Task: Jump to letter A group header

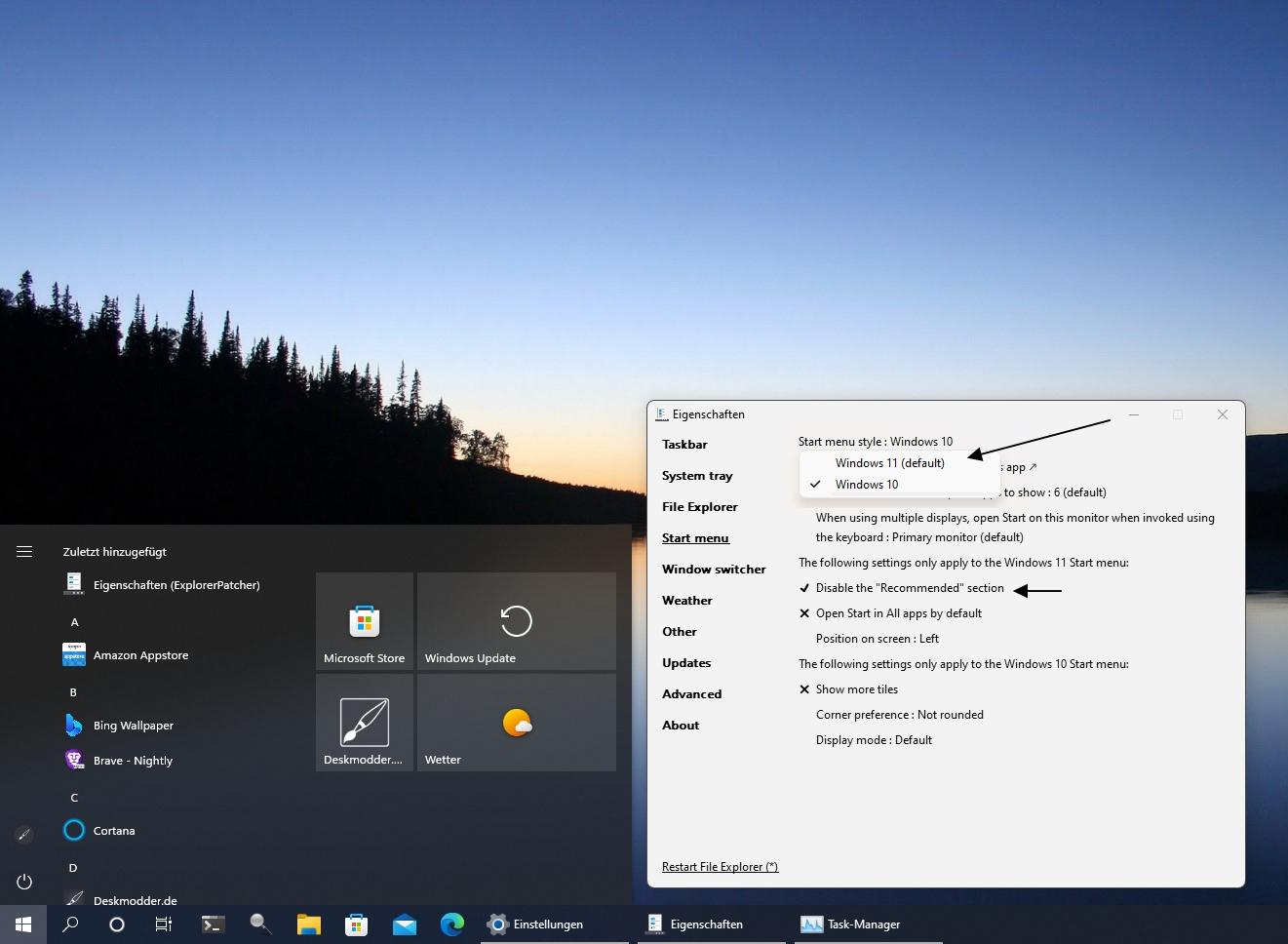Action: coord(75,622)
